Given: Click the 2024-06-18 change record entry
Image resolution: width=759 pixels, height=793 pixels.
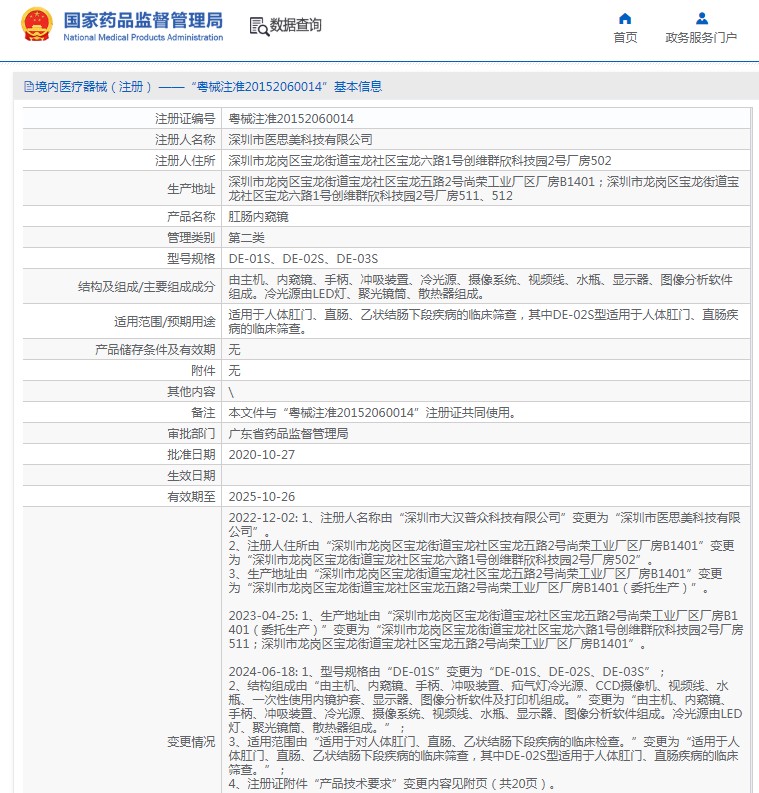Looking at the screenshot, I should point(485,728).
